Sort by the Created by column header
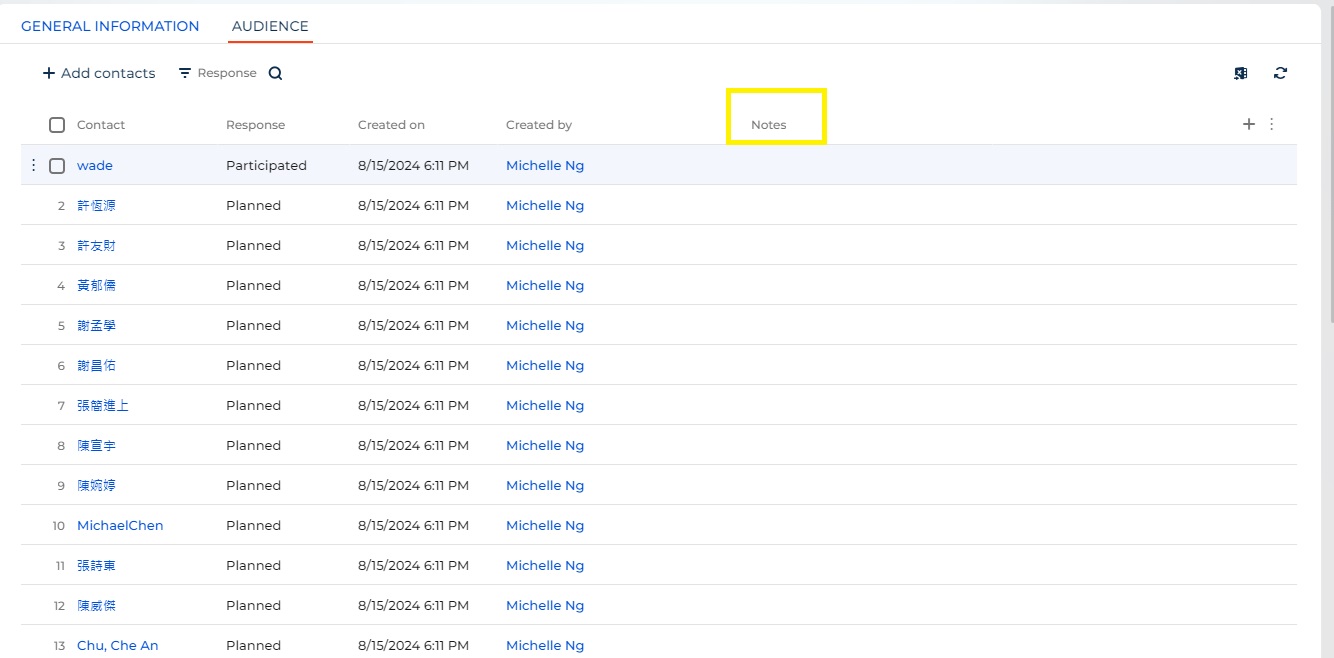Screen dimensions: 1334x658 pos(539,125)
